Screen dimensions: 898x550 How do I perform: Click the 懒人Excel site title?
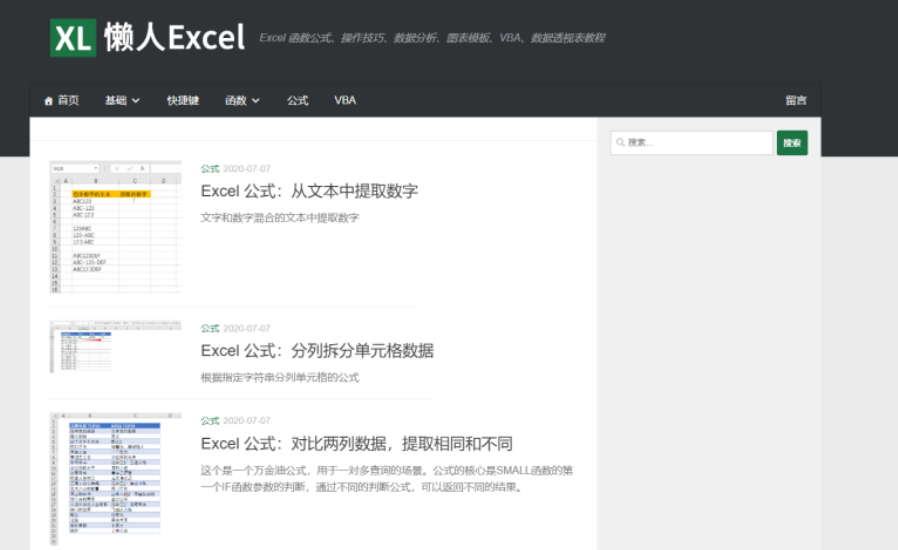coord(174,38)
